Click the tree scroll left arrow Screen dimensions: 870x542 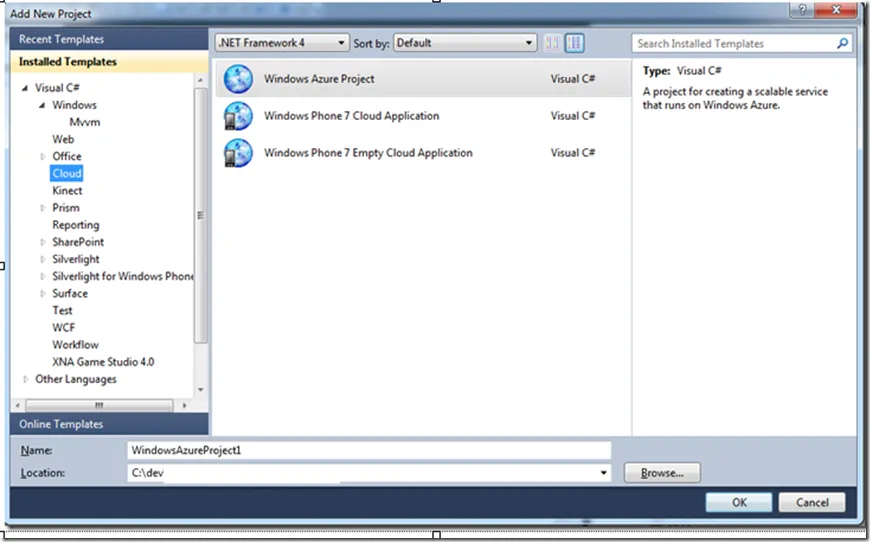(x=17, y=406)
